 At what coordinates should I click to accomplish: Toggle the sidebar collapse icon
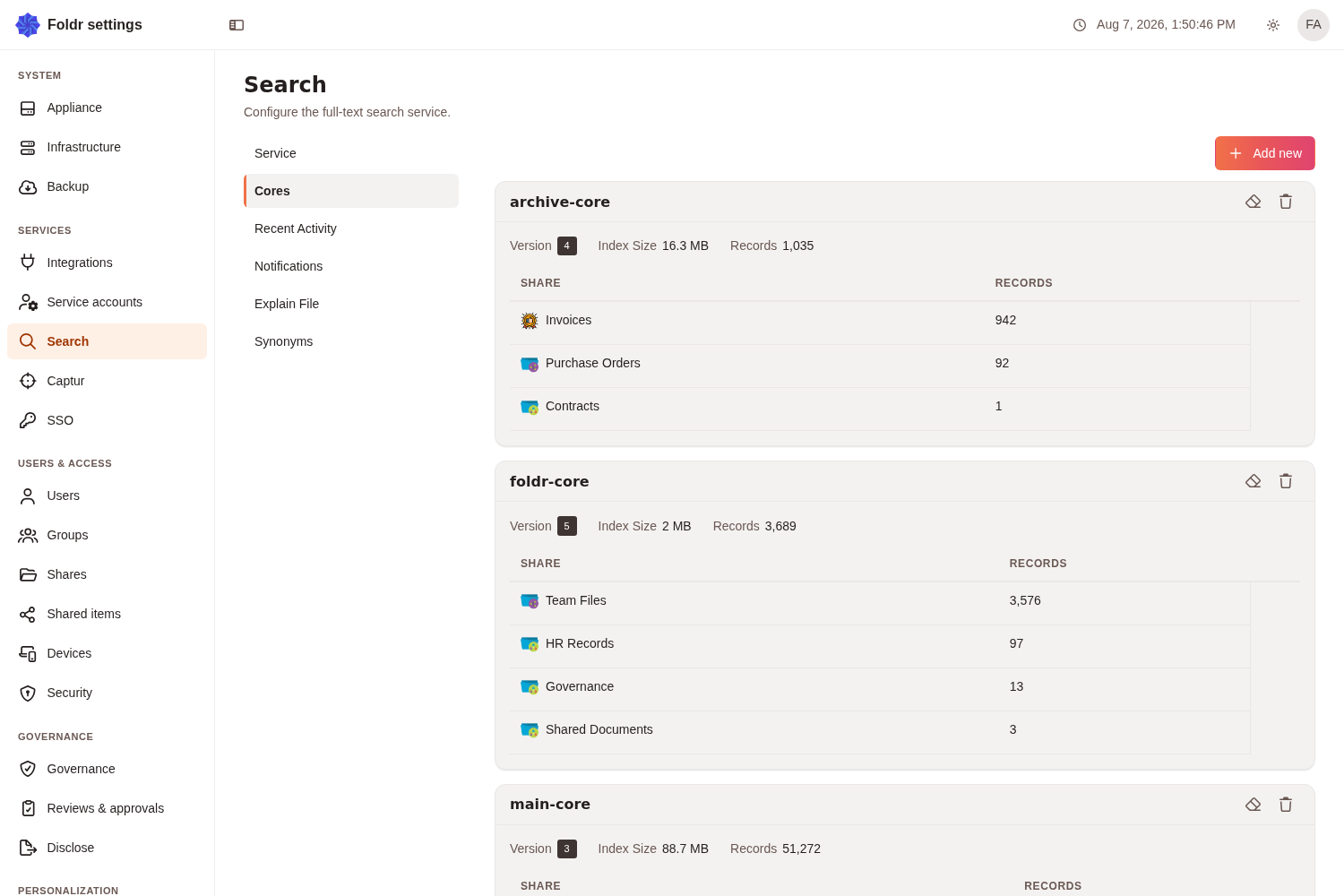click(x=237, y=25)
